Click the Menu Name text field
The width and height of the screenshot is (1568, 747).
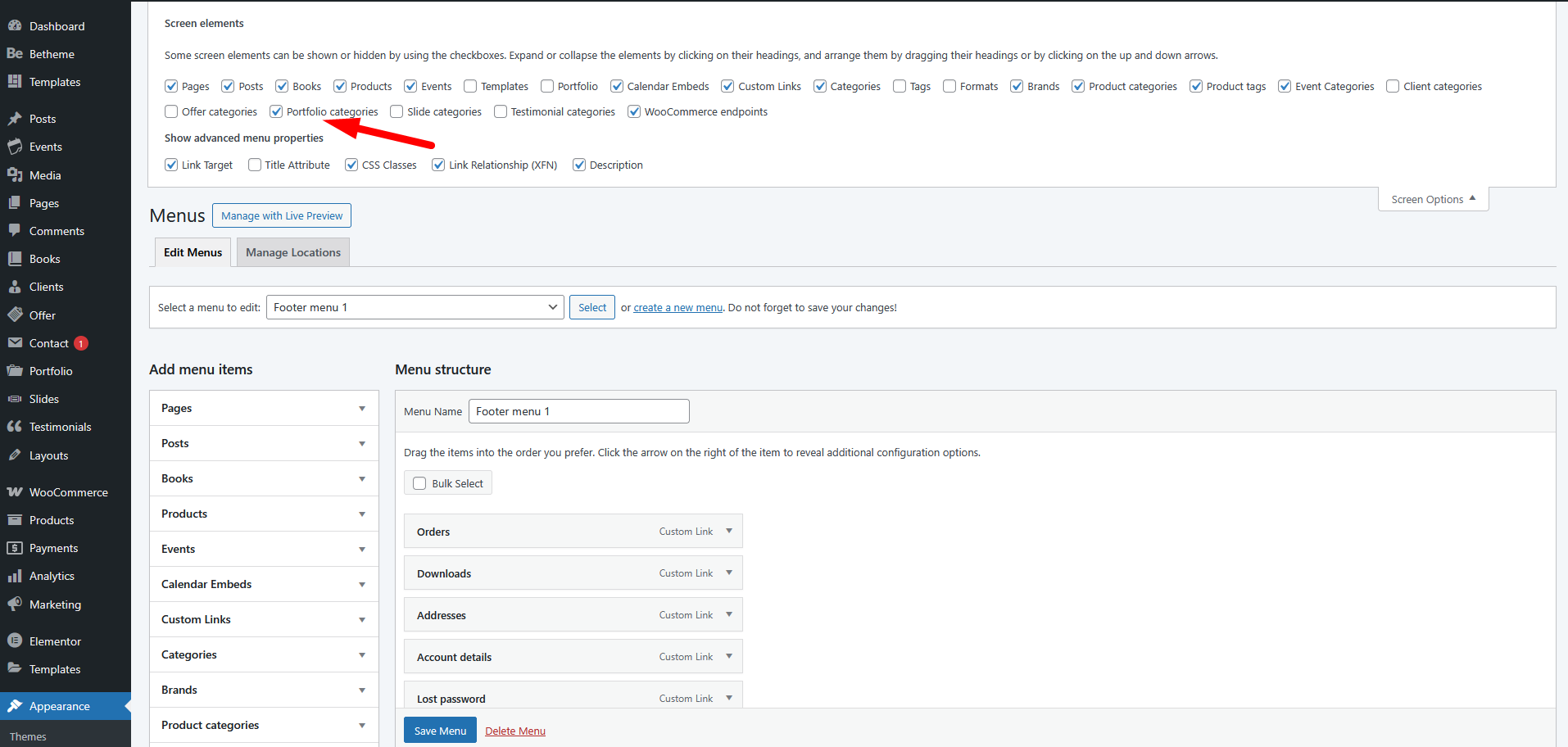coord(578,411)
